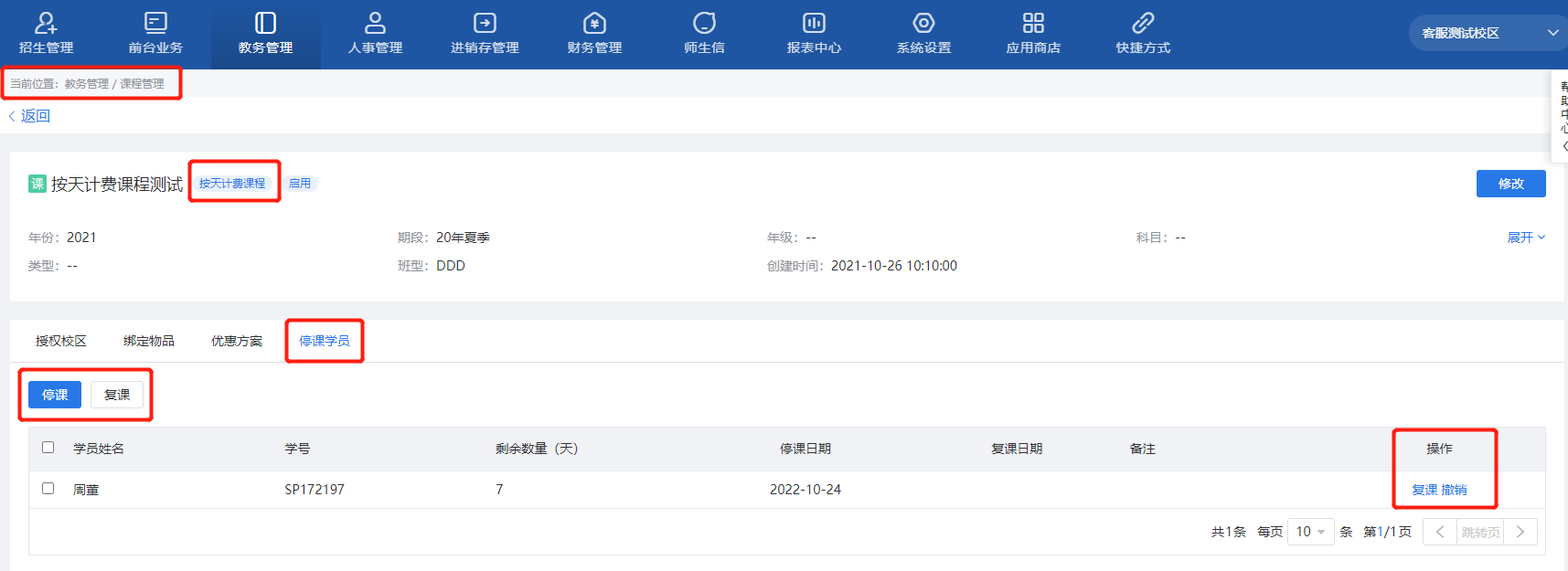Image resolution: width=1568 pixels, height=571 pixels.
Task: Click the 师生信 message icon
Action: 704,24
